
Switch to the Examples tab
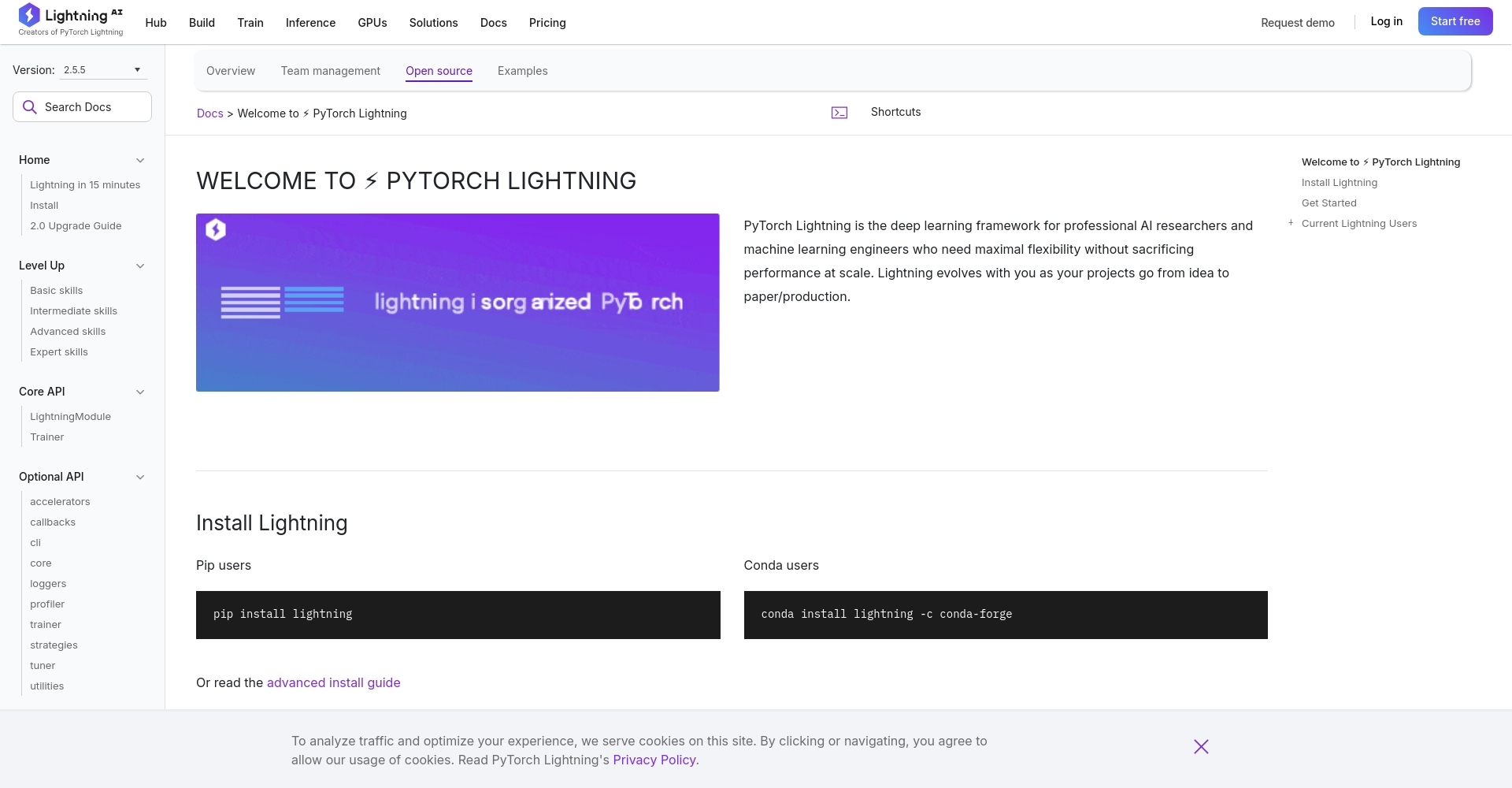click(x=522, y=71)
